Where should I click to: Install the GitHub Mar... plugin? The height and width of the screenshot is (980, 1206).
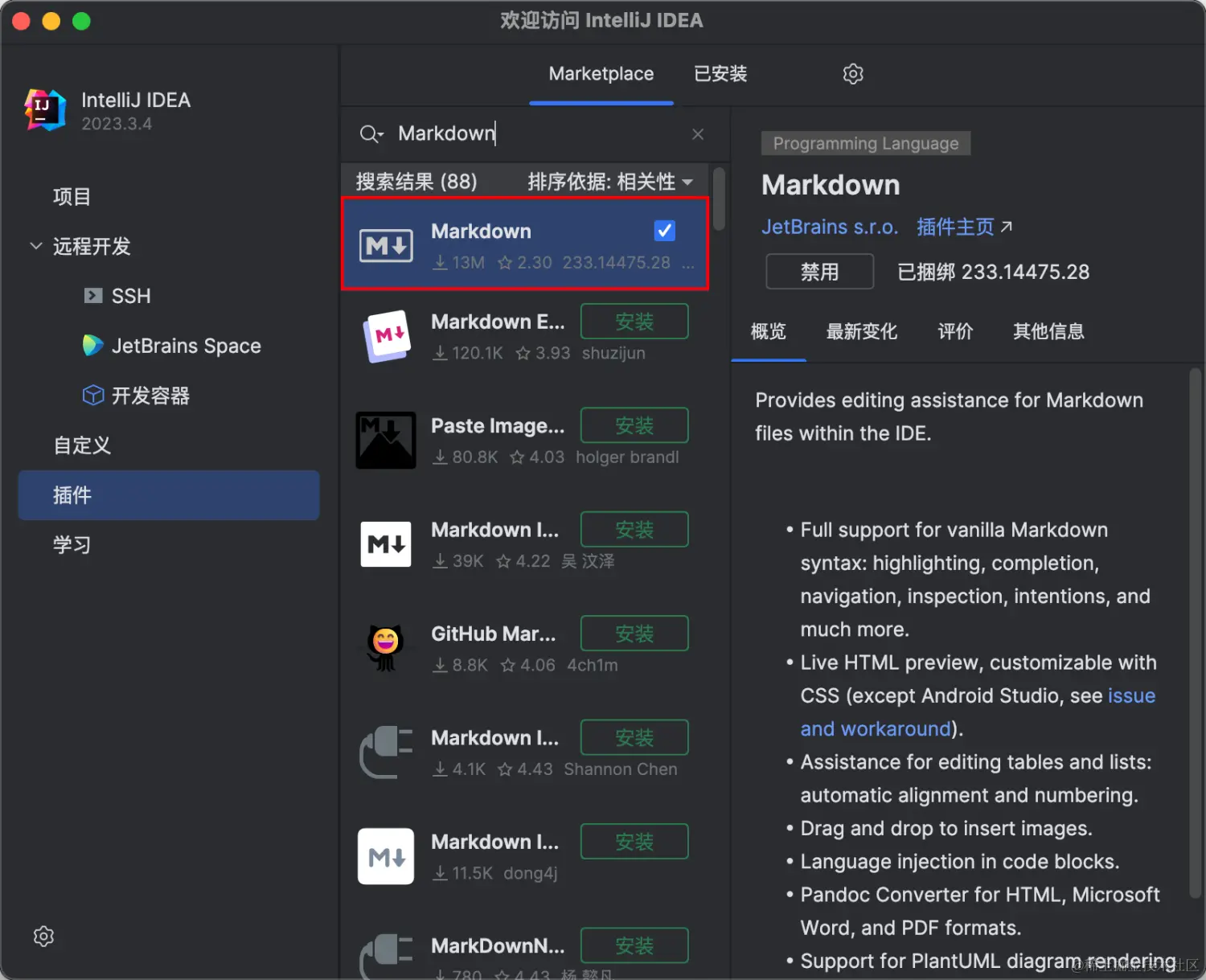634,634
